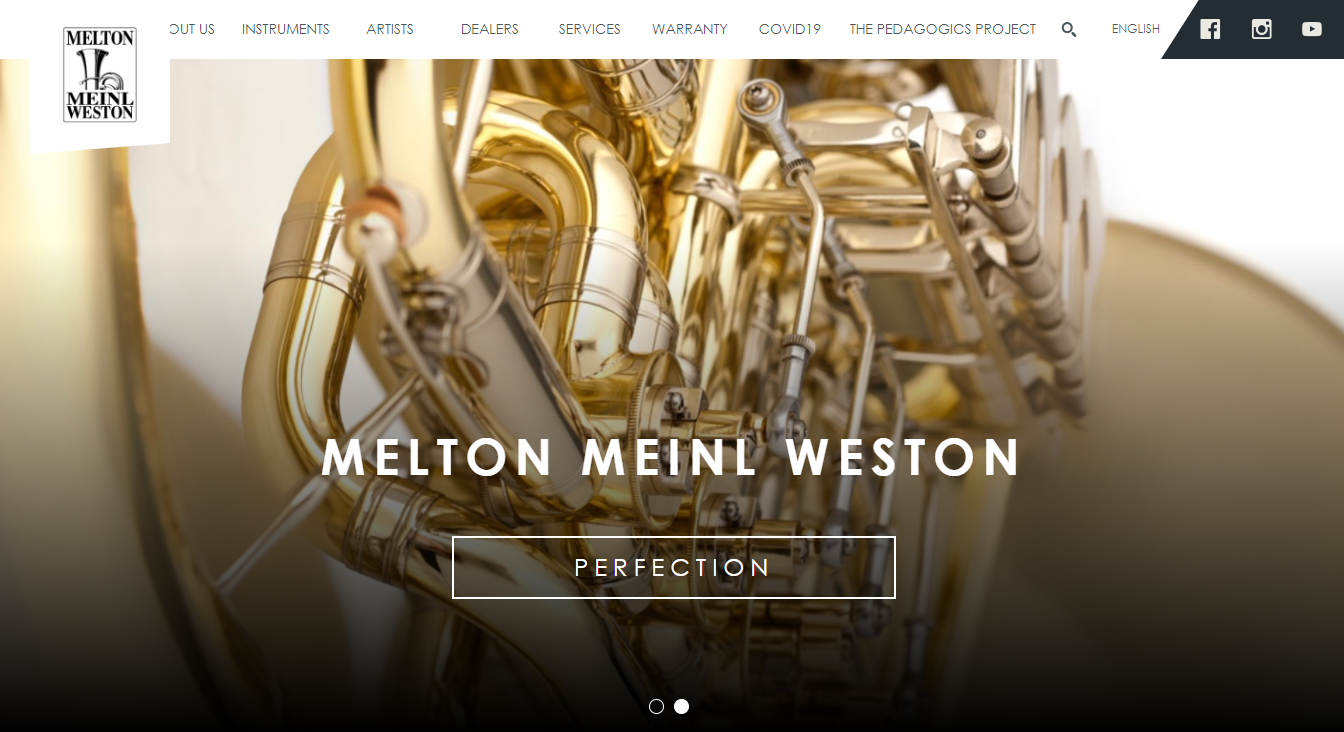
Task: Click the Melton Meinl Weston logo
Action: click(x=100, y=75)
